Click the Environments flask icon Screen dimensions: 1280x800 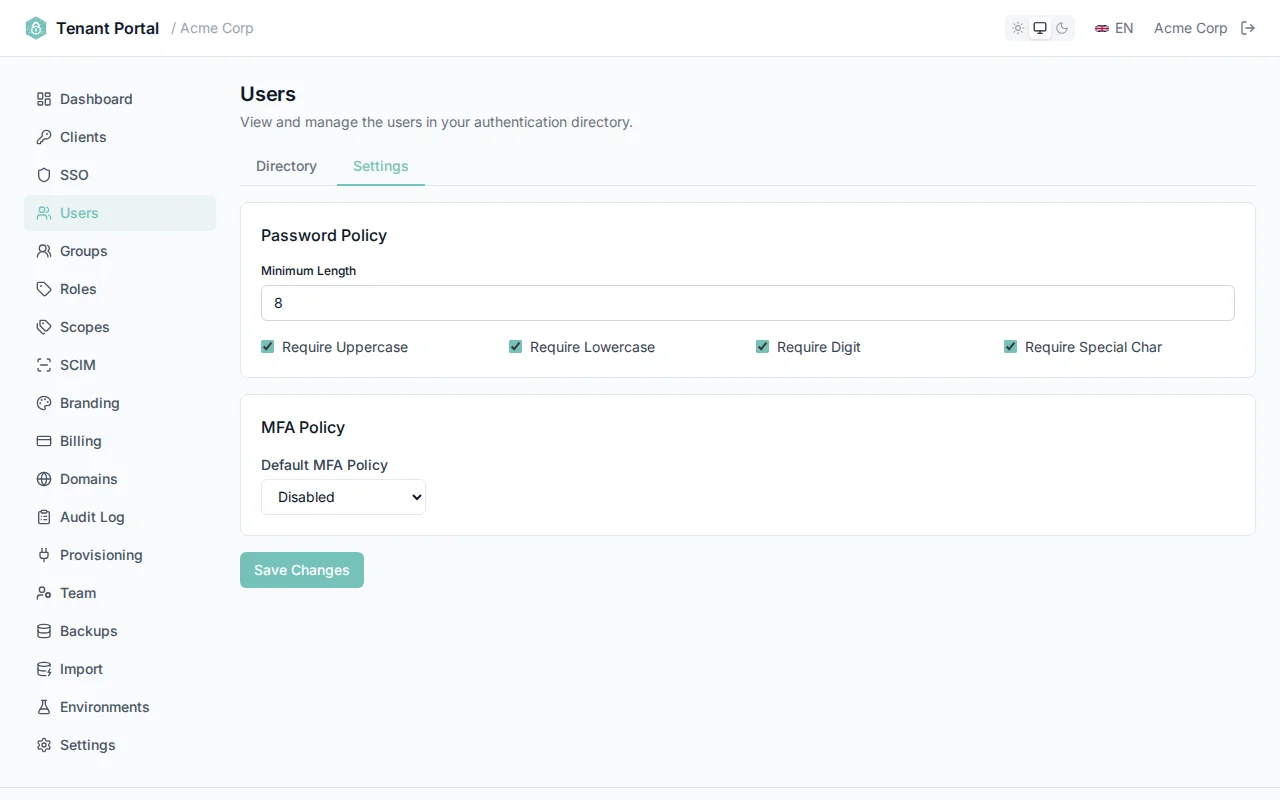(x=44, y=707)
